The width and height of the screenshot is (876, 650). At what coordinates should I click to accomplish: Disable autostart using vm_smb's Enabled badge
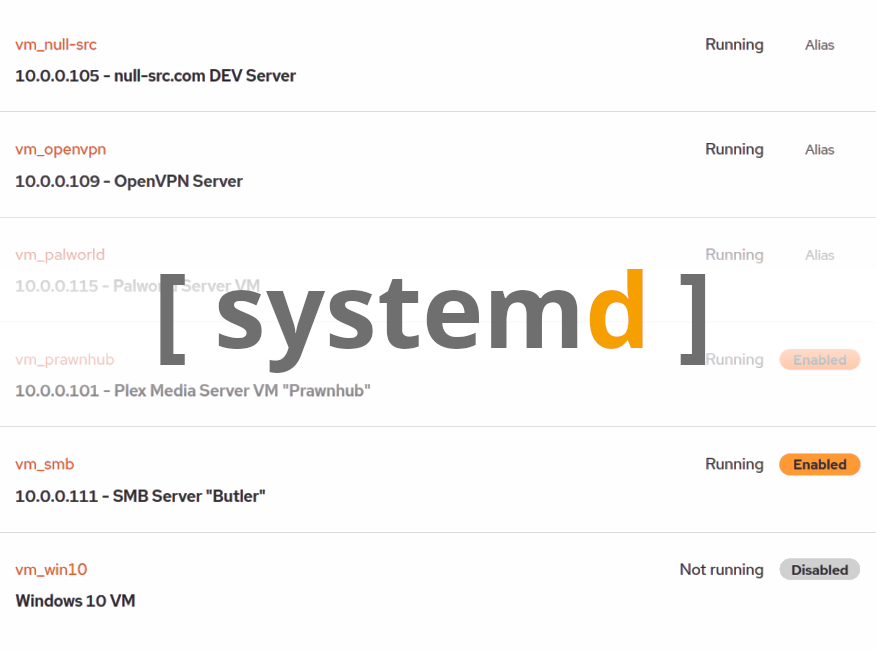[819, 464]
